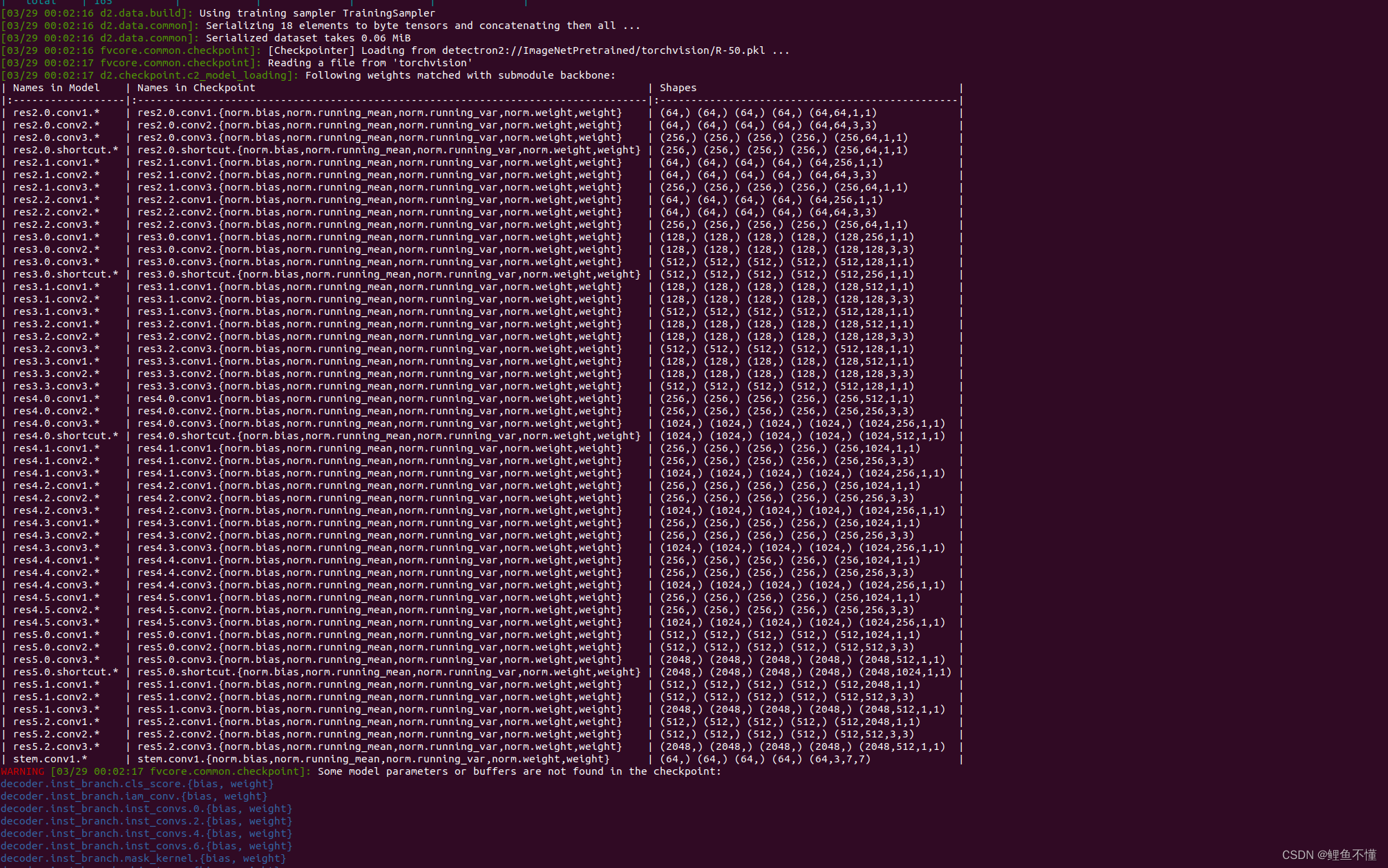Click 'Following weights matched with submodule backbone:' text
This screenshot has height=868, width=1388.
[460, 75]
